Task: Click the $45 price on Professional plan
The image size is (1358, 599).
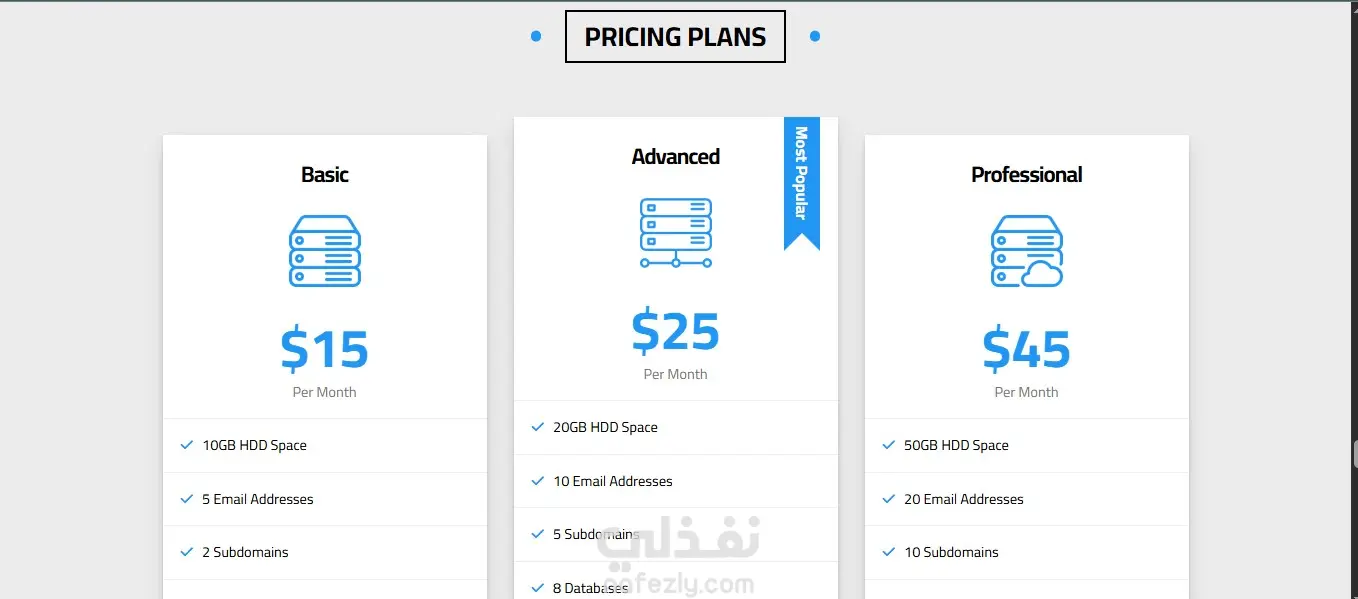Action: [1027, 349]
